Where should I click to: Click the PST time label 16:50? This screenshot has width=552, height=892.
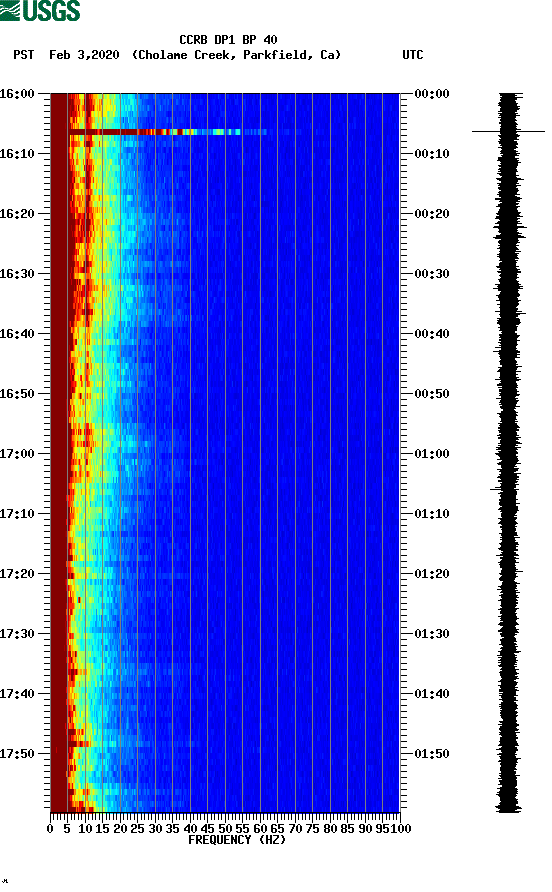click(x=17, y=394)
